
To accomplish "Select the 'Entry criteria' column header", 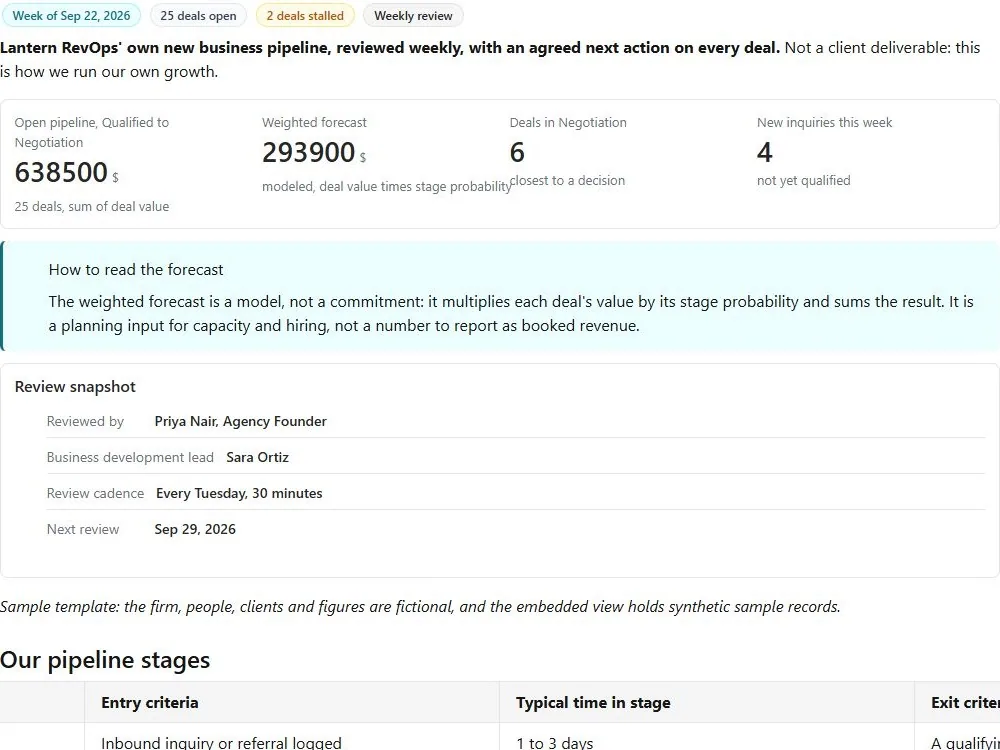I will point(150,703).
